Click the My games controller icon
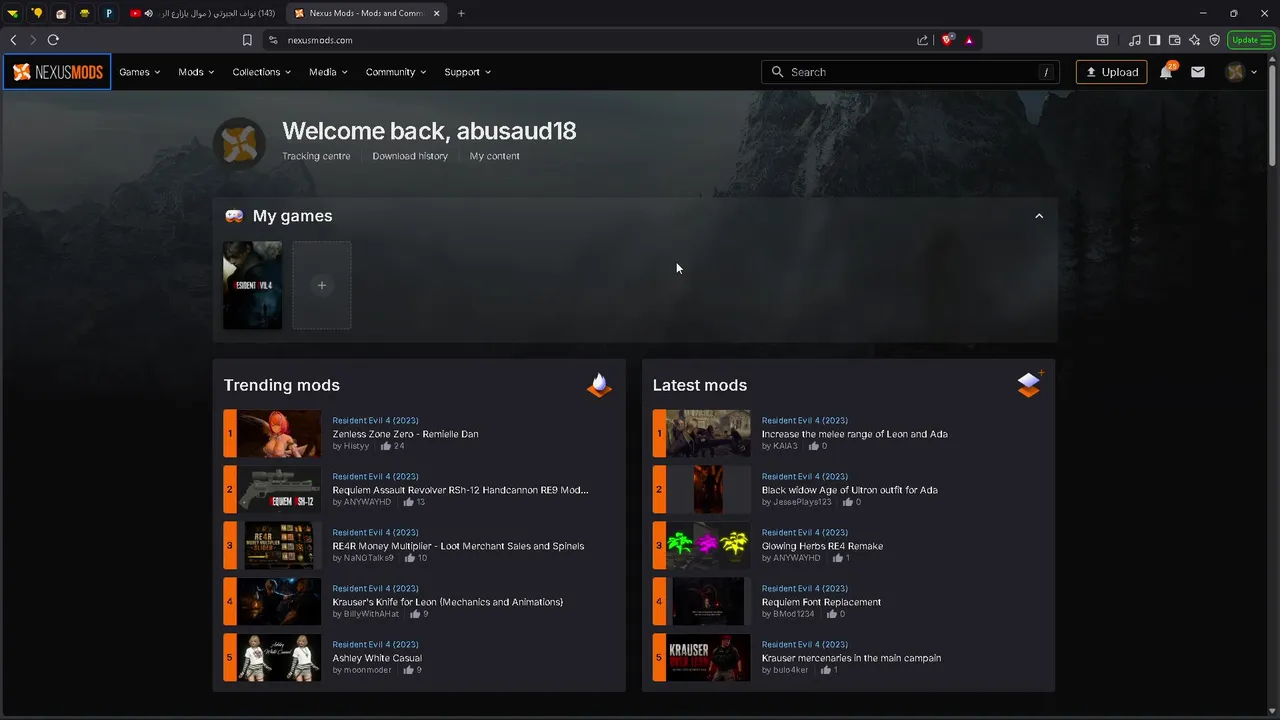The width and height of the screenshot is (1280, 720). pyautogui.click(x=234, y=216)
